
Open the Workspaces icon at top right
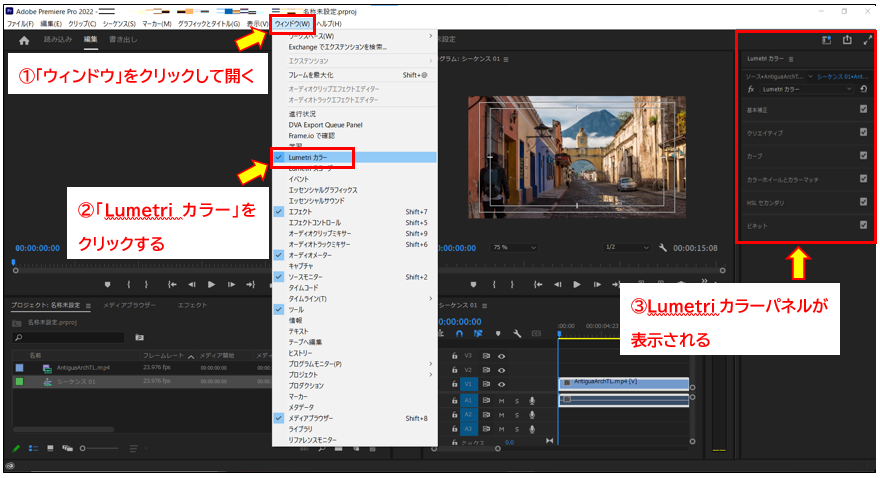click(x=827, y=40)
